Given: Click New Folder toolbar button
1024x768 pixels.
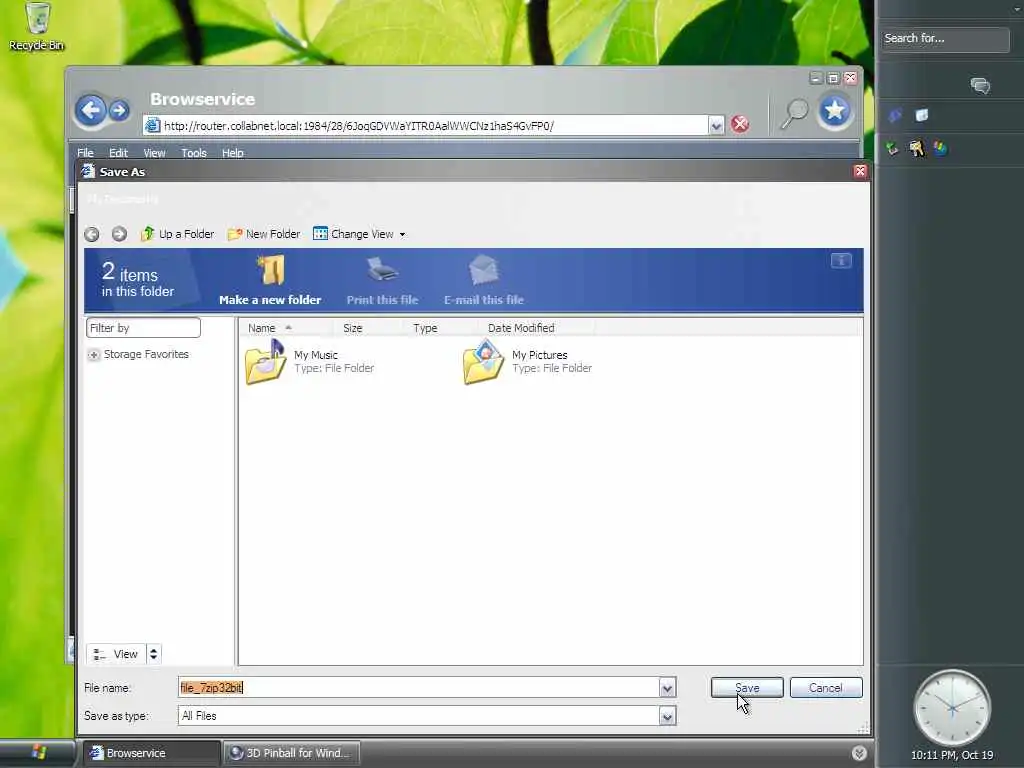Looking at the screenshot, I should [264, 234].
